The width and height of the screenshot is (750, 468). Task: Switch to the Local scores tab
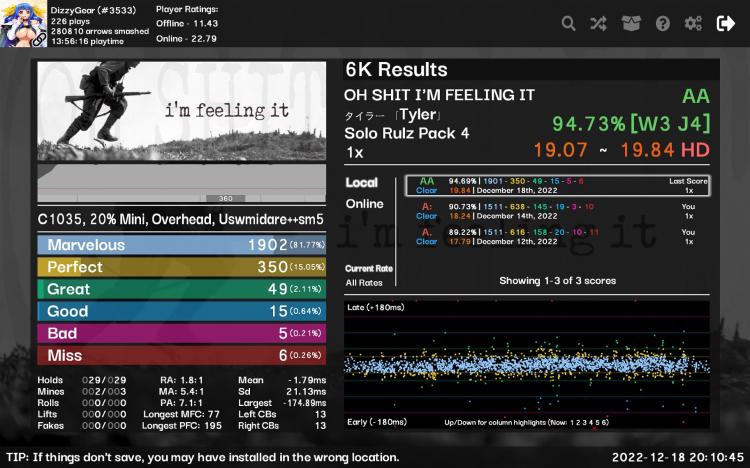(362, 182)
